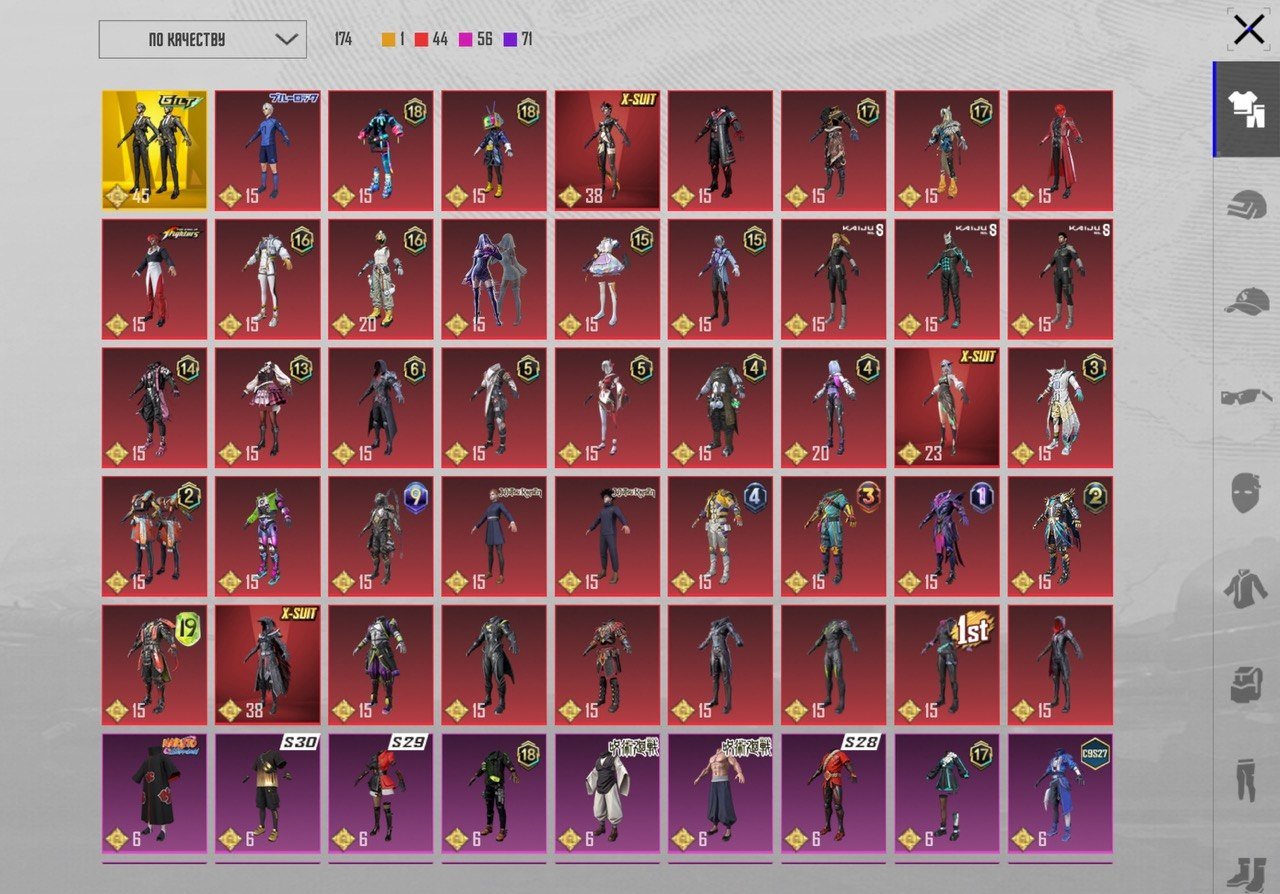1280x894 pixels.
Task: Open the outfit with badge 14
Action: [x=154, y=407]
